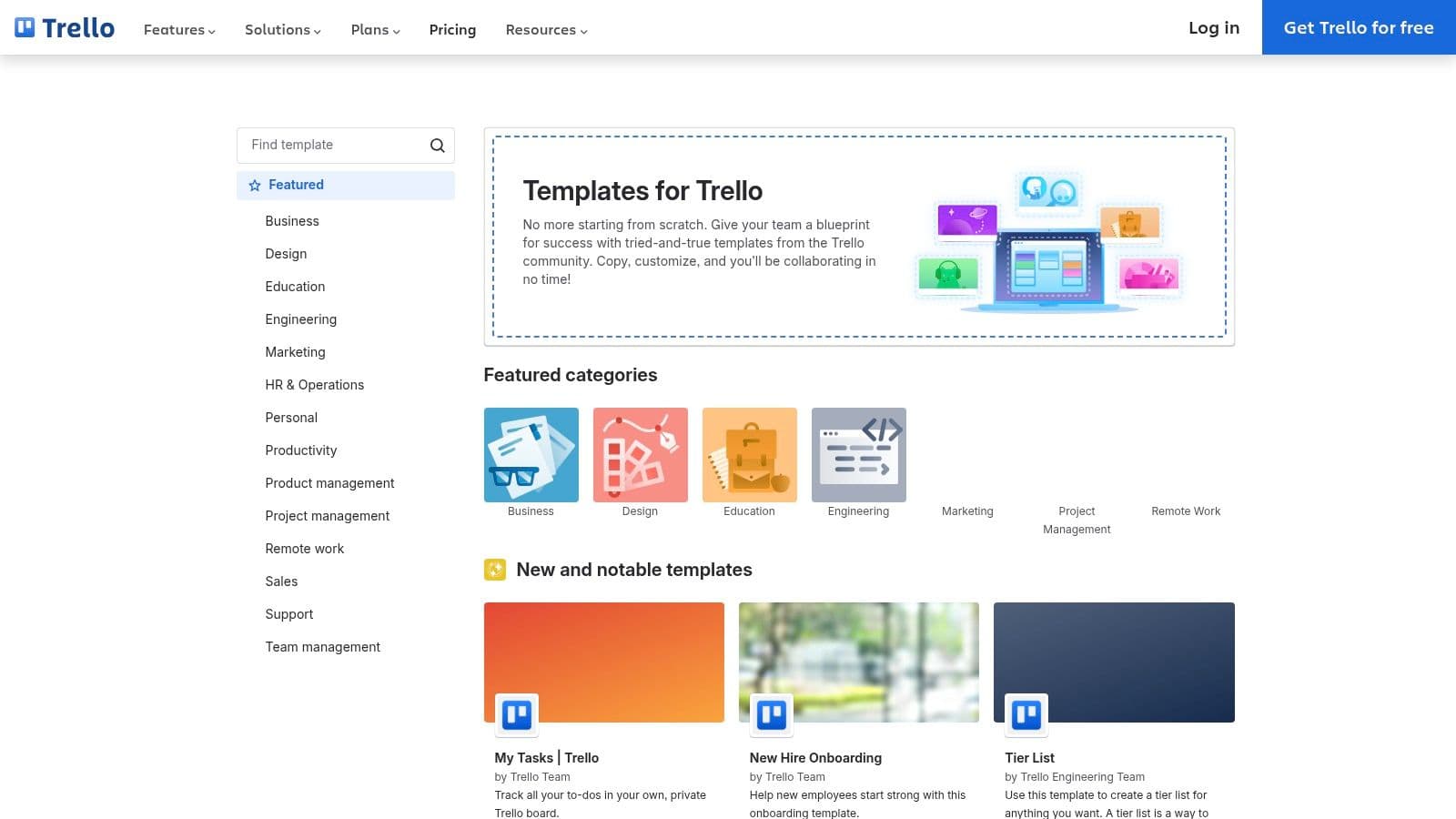This screenshot has height=819, width=1456.
Task: Choose HR & Operations category
Action: tap(315, 385)
